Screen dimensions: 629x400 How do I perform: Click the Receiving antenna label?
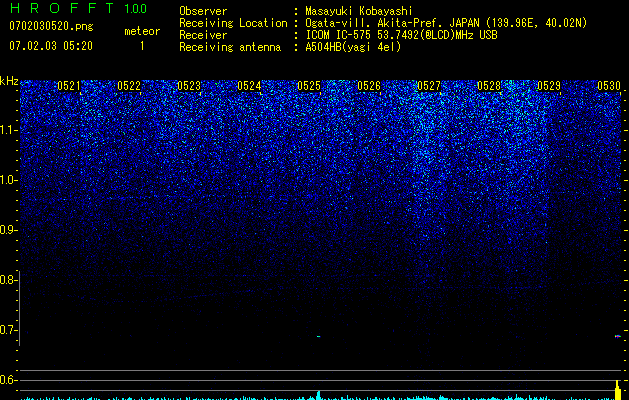click(230, 47)
